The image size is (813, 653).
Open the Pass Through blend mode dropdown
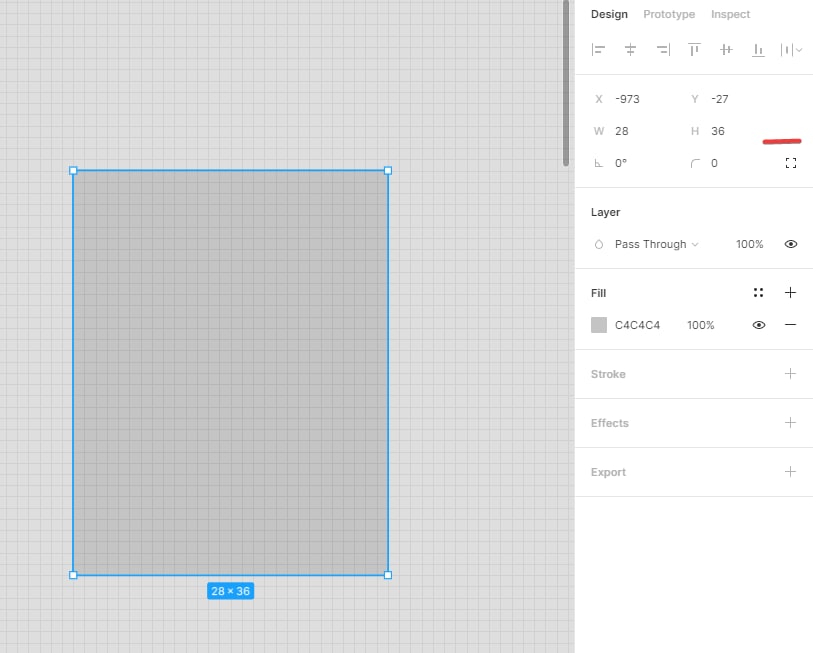click(x=656, y=244)
